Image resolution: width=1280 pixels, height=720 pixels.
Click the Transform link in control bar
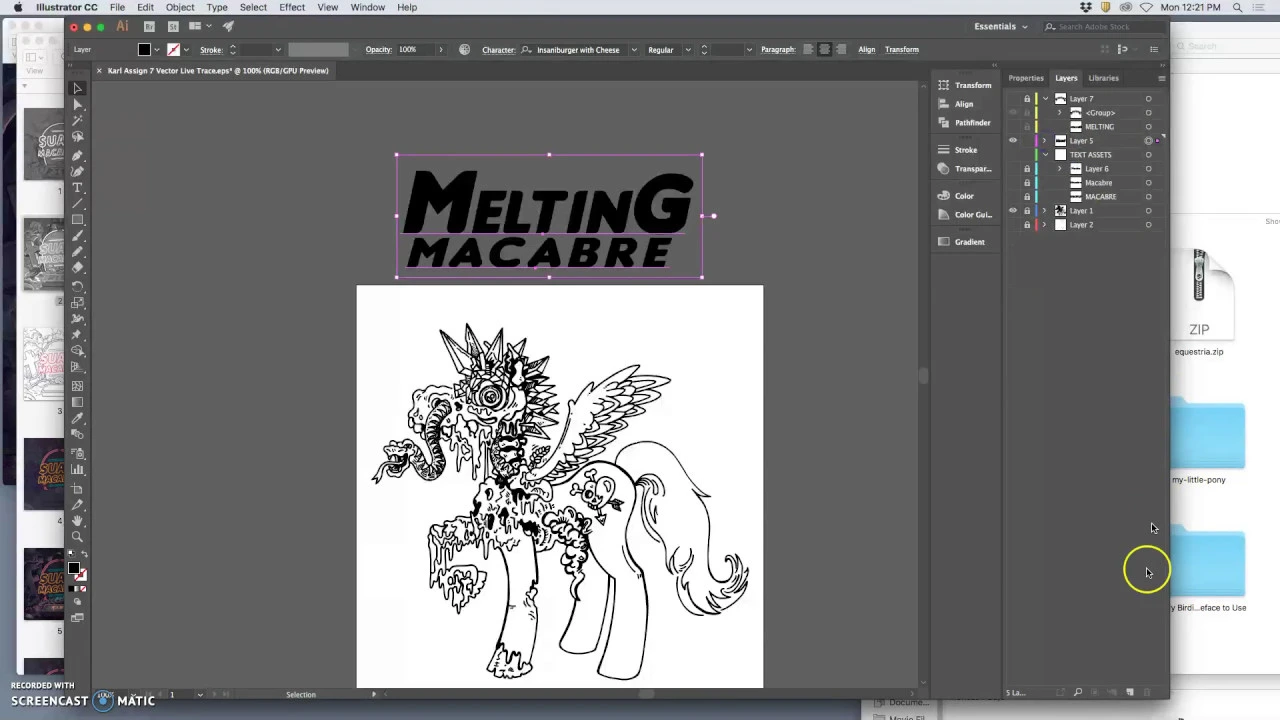point(901,49)
